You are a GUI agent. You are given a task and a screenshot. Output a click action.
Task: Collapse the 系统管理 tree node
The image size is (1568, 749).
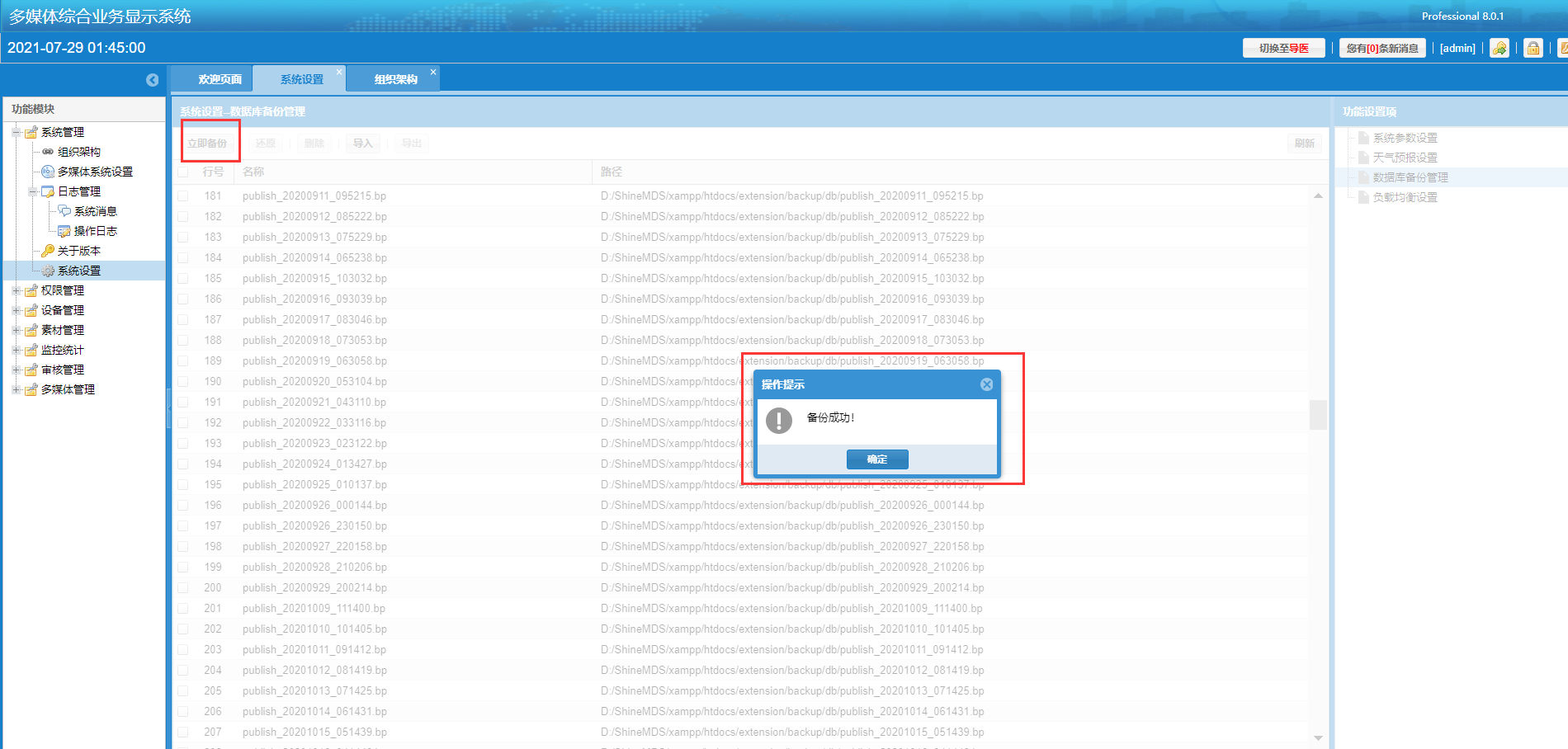pos(16,132)
